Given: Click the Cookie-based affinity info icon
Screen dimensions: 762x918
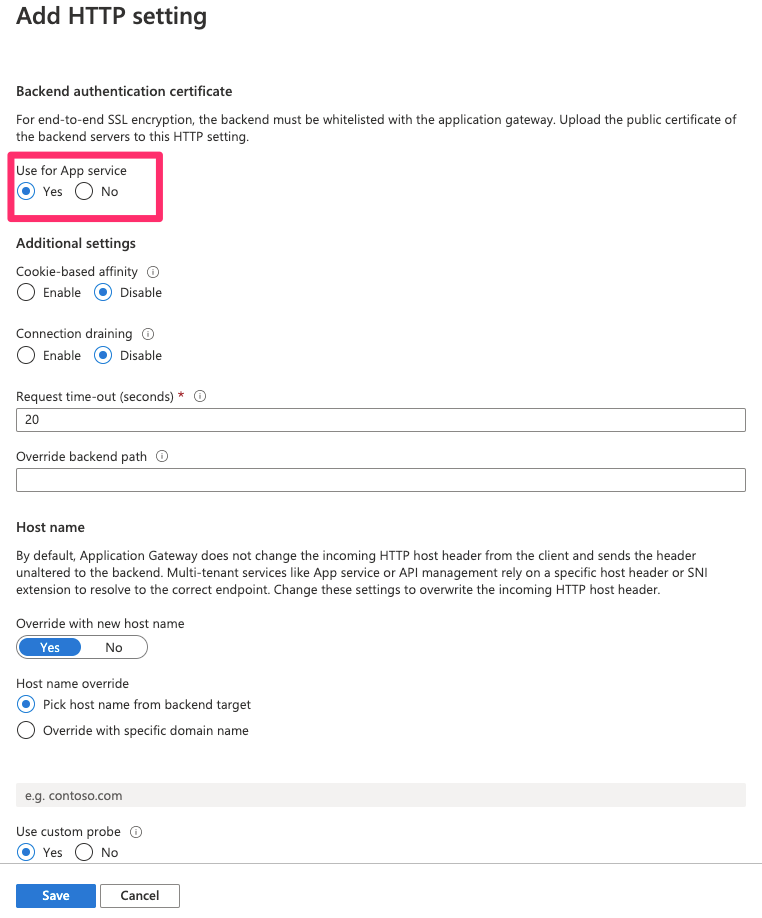Looking at the screenshot, I should [153, 272].
